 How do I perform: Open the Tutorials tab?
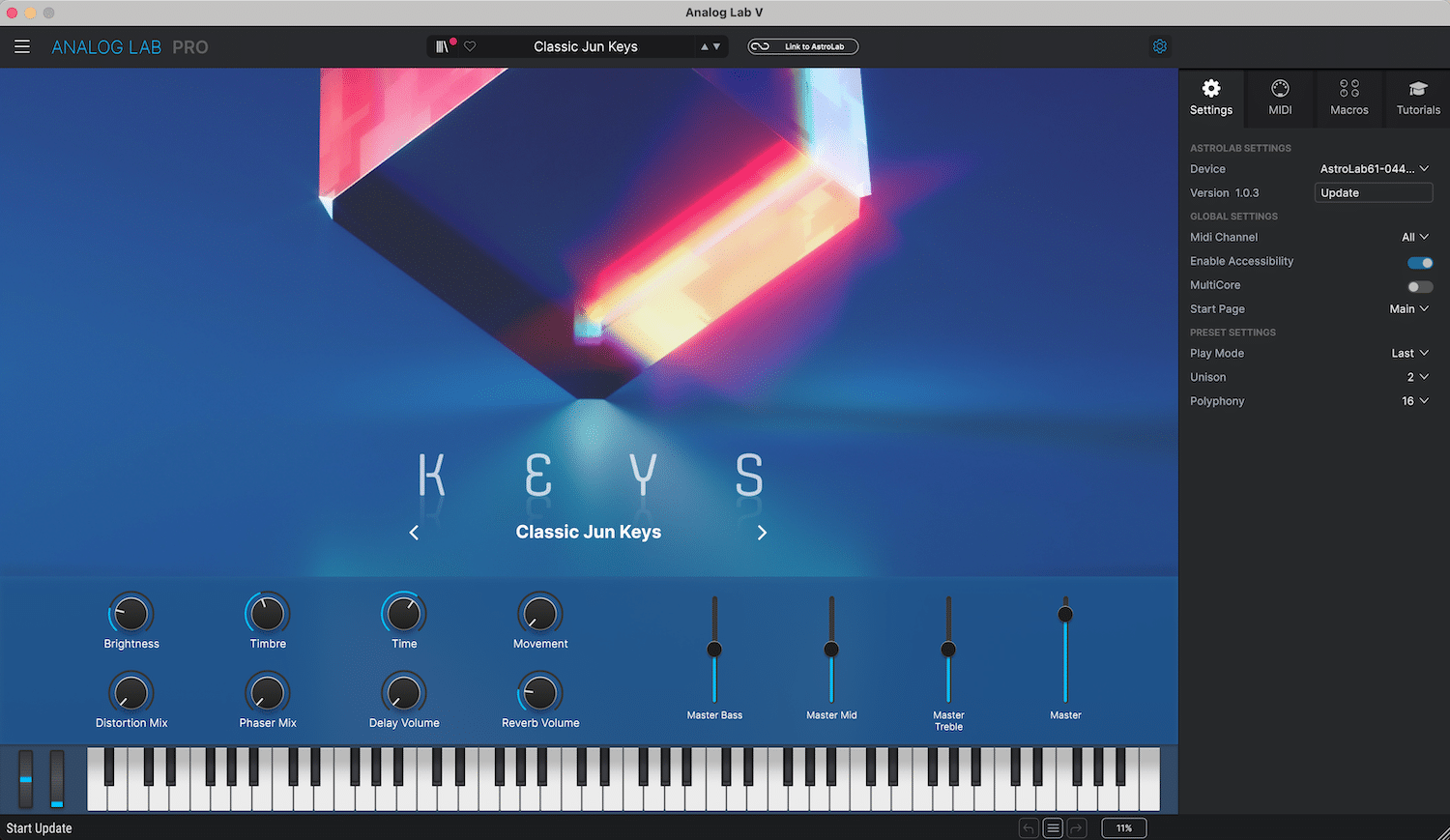coord(1418,98)
